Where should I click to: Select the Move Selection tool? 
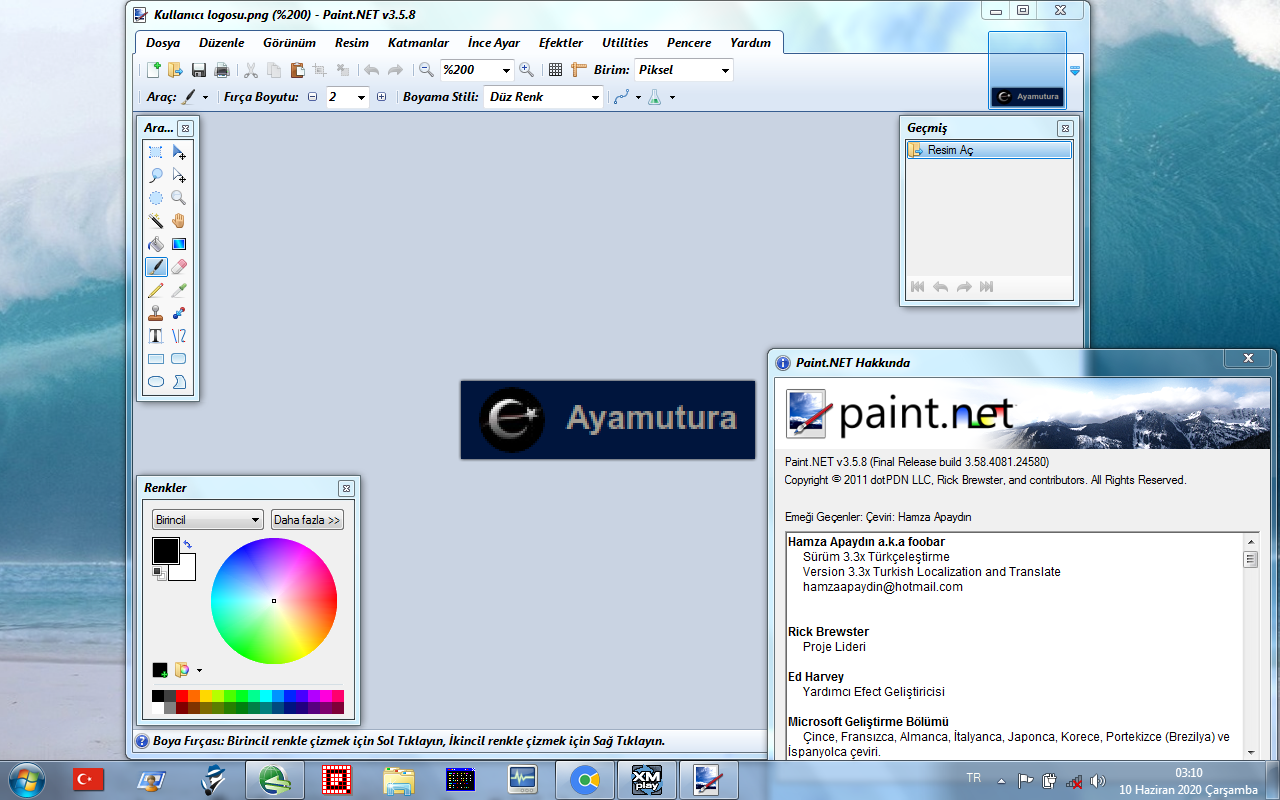(x=179, y=175)
